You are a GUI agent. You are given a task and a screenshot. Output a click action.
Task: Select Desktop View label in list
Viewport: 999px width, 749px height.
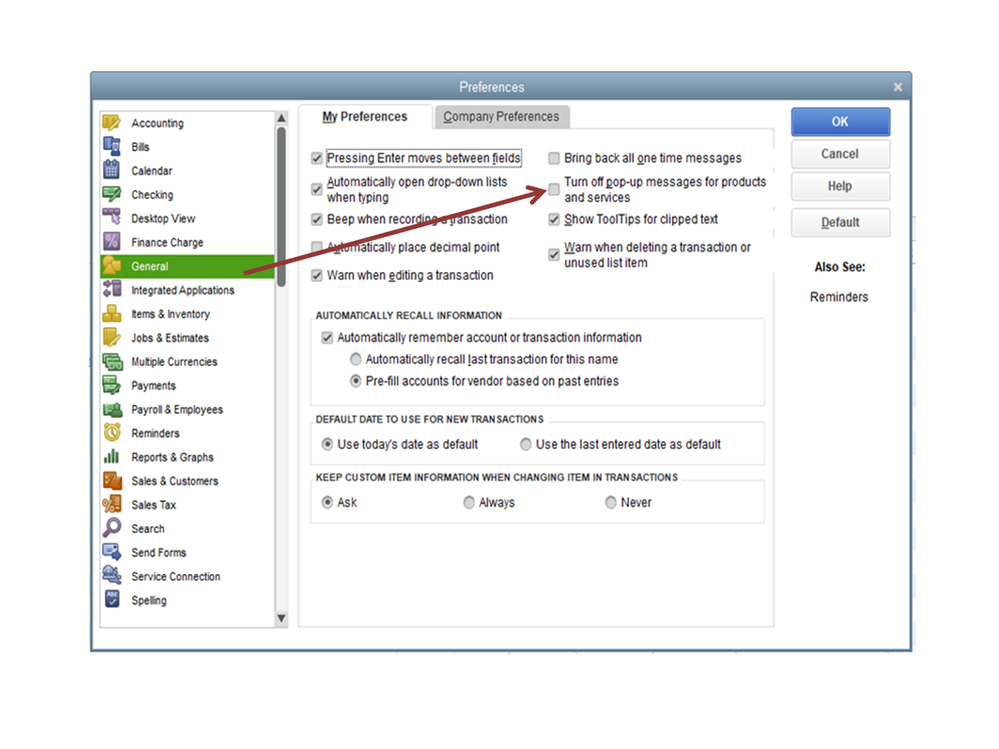pos(163,218)
